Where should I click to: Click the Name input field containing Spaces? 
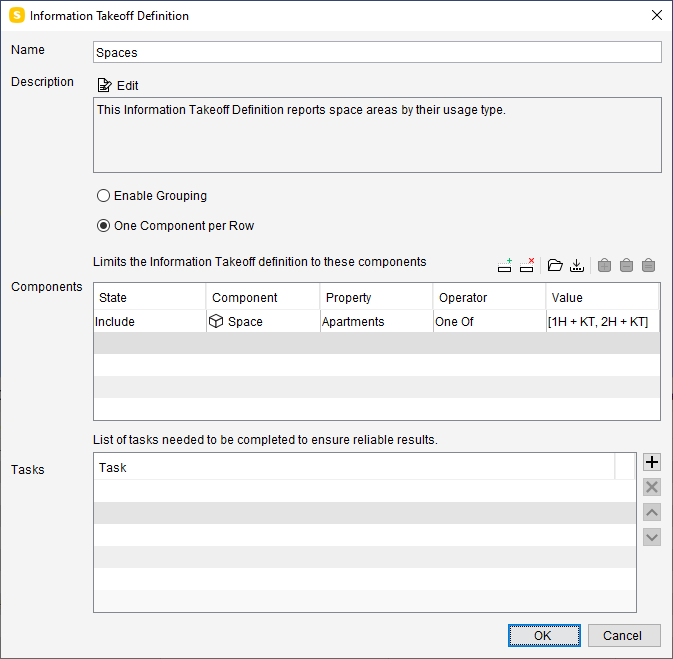377,52
